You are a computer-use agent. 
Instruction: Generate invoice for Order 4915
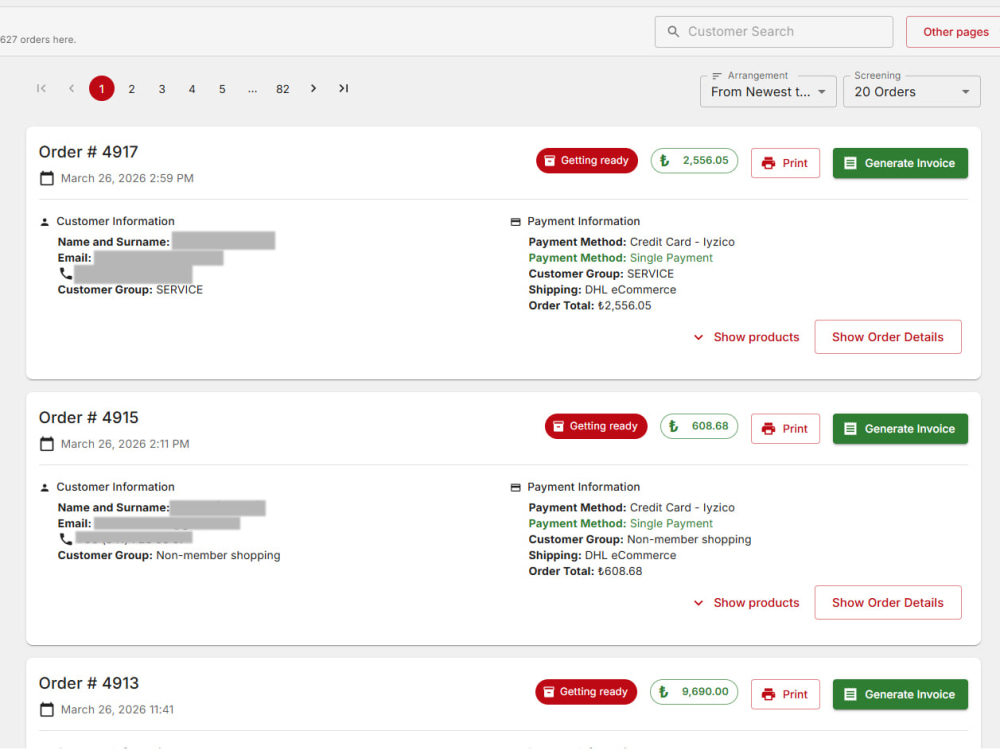point(900,429)
